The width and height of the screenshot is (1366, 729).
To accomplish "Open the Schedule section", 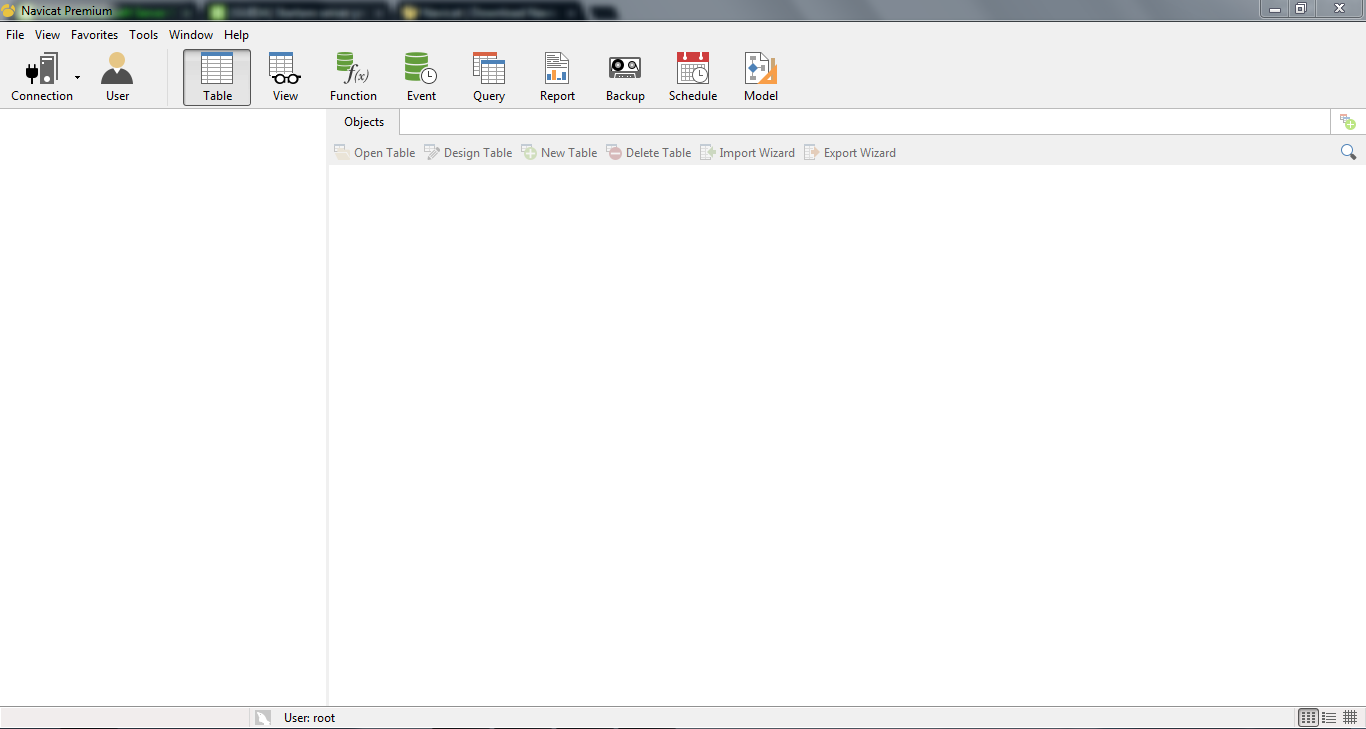I will 693,78.
